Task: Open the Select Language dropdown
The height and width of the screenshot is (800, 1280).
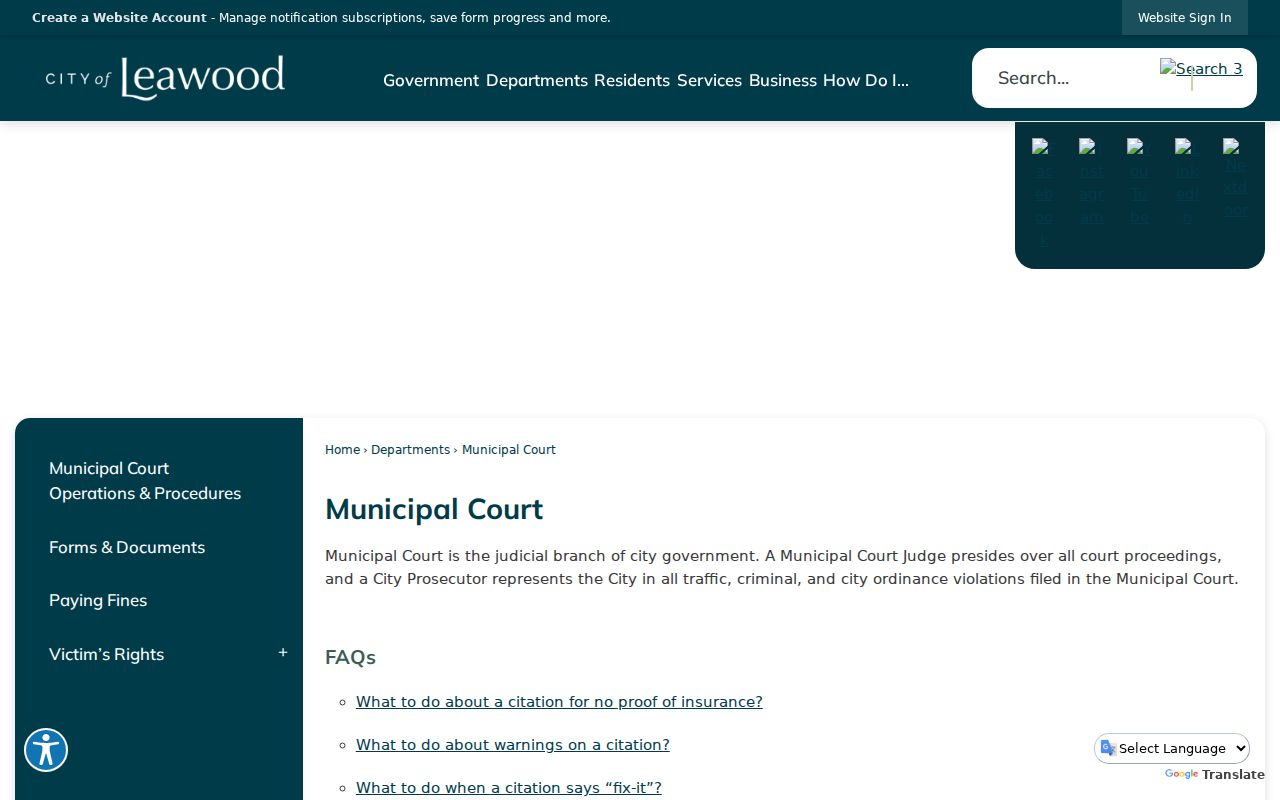Action: pos(1172,748)
